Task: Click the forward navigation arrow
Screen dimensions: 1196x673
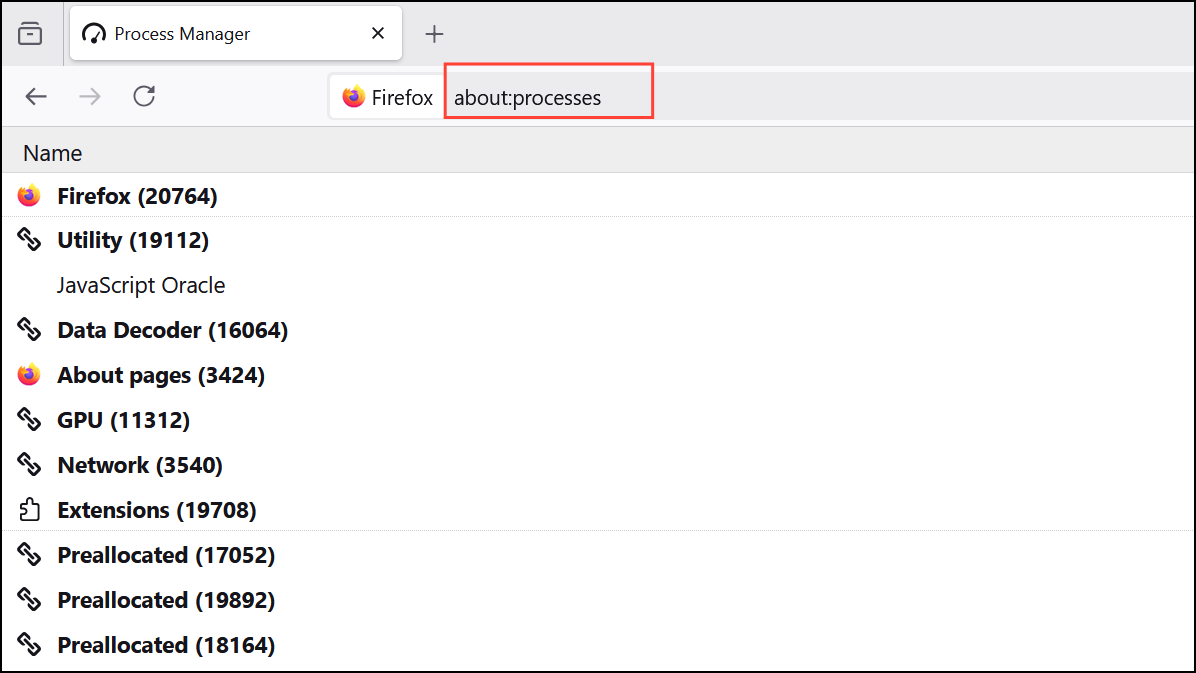Action: tap(89, 96)
